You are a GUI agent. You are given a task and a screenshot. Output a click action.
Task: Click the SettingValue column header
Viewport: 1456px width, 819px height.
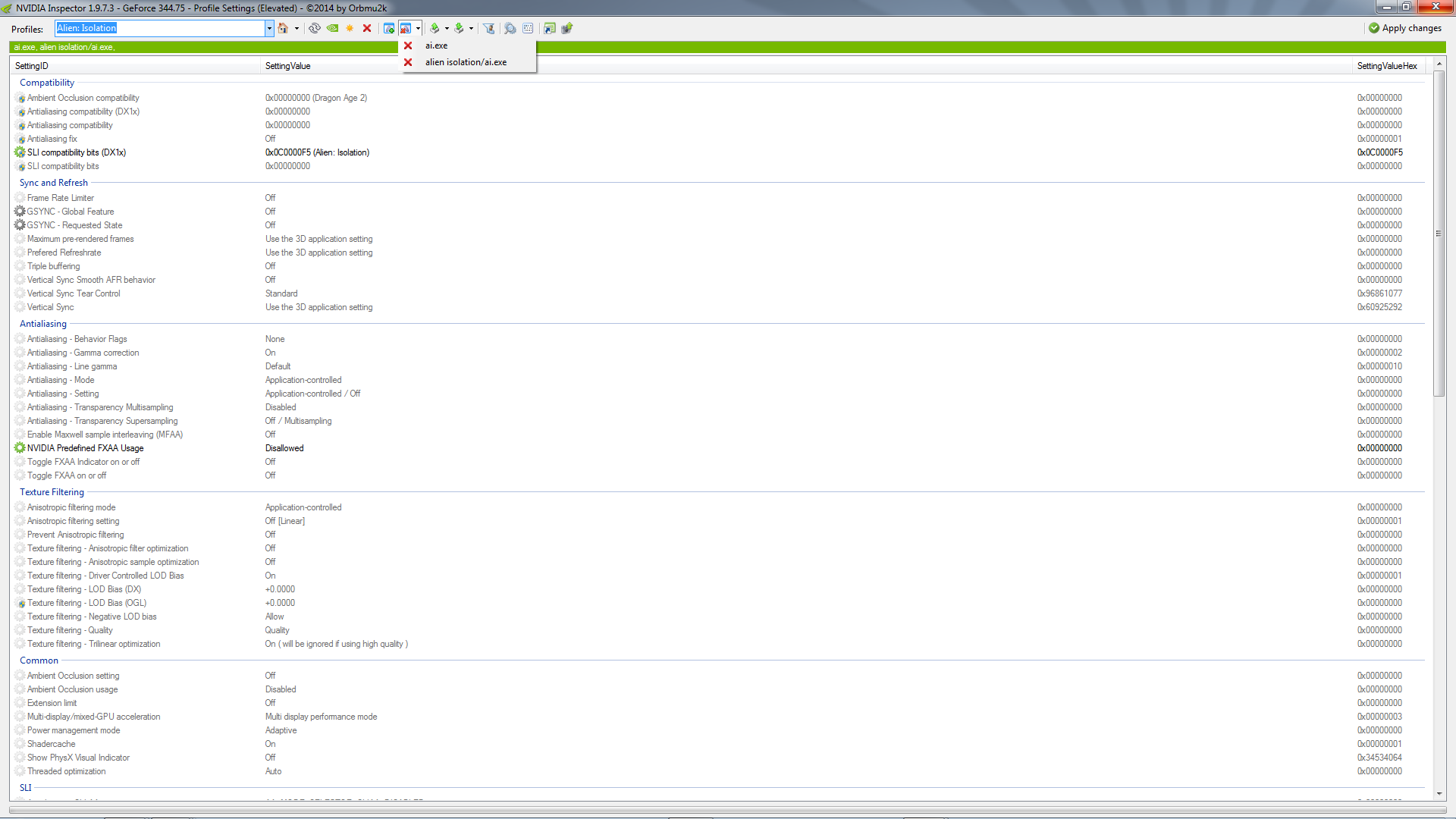point(288,66)
